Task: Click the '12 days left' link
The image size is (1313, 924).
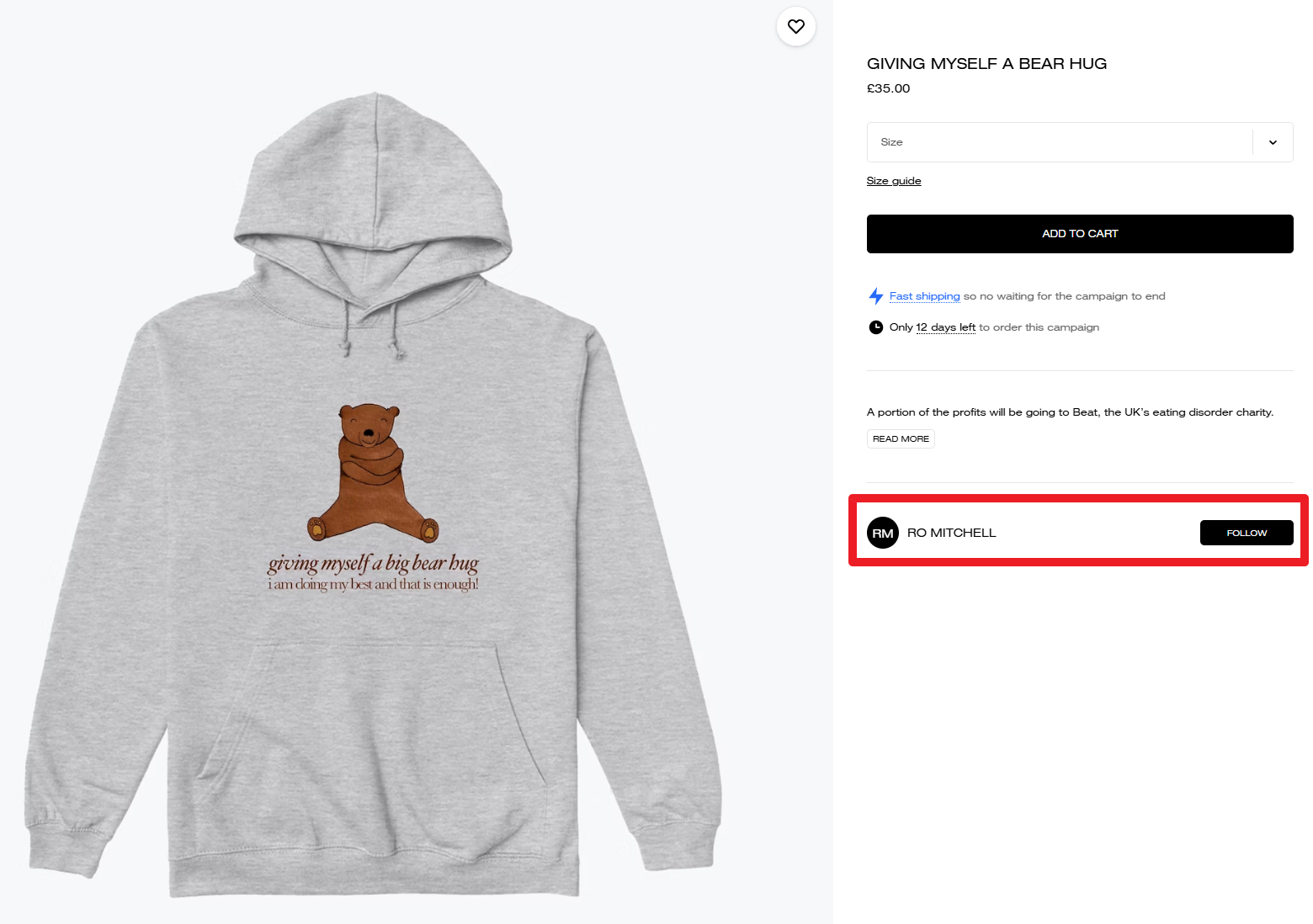Action: coord(945,327)
